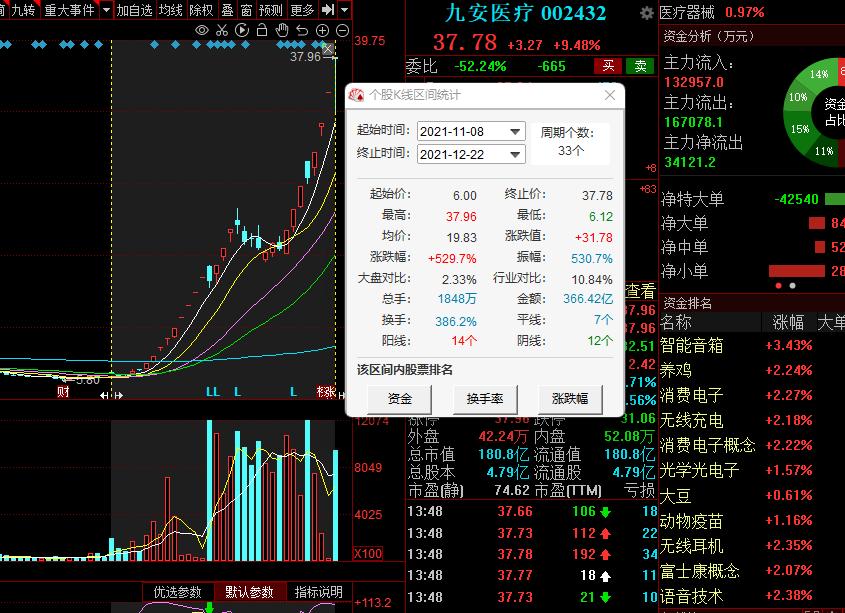Select the hand pan tool on chart toolbar
Screen dimensions: 845x613
coord(282,32)
